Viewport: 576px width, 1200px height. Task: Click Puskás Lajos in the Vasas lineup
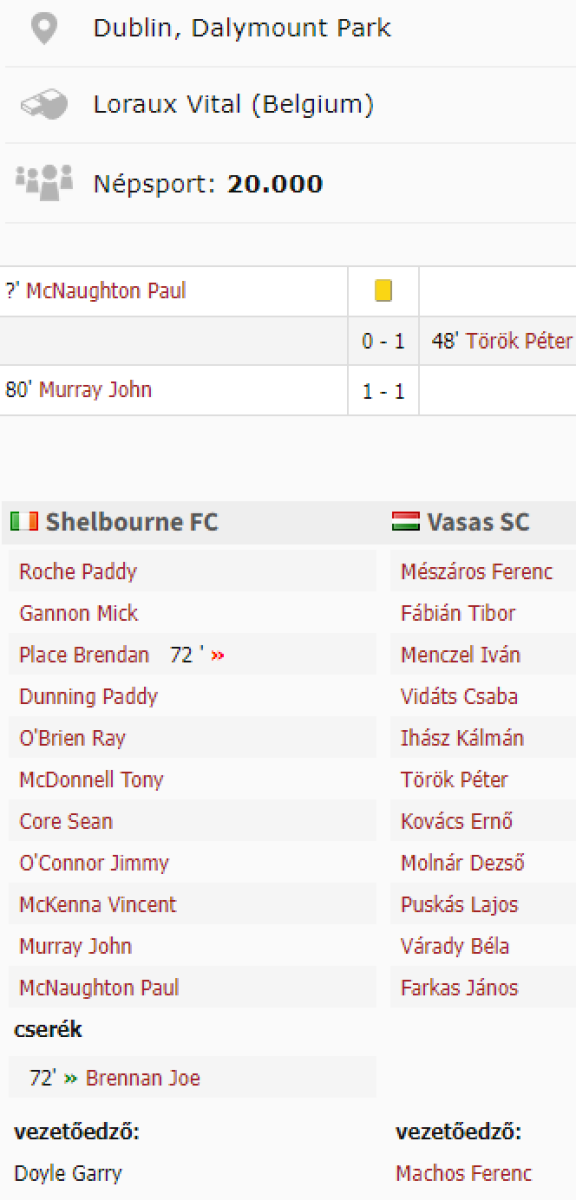pyautogui.click(x=460, y=904)
